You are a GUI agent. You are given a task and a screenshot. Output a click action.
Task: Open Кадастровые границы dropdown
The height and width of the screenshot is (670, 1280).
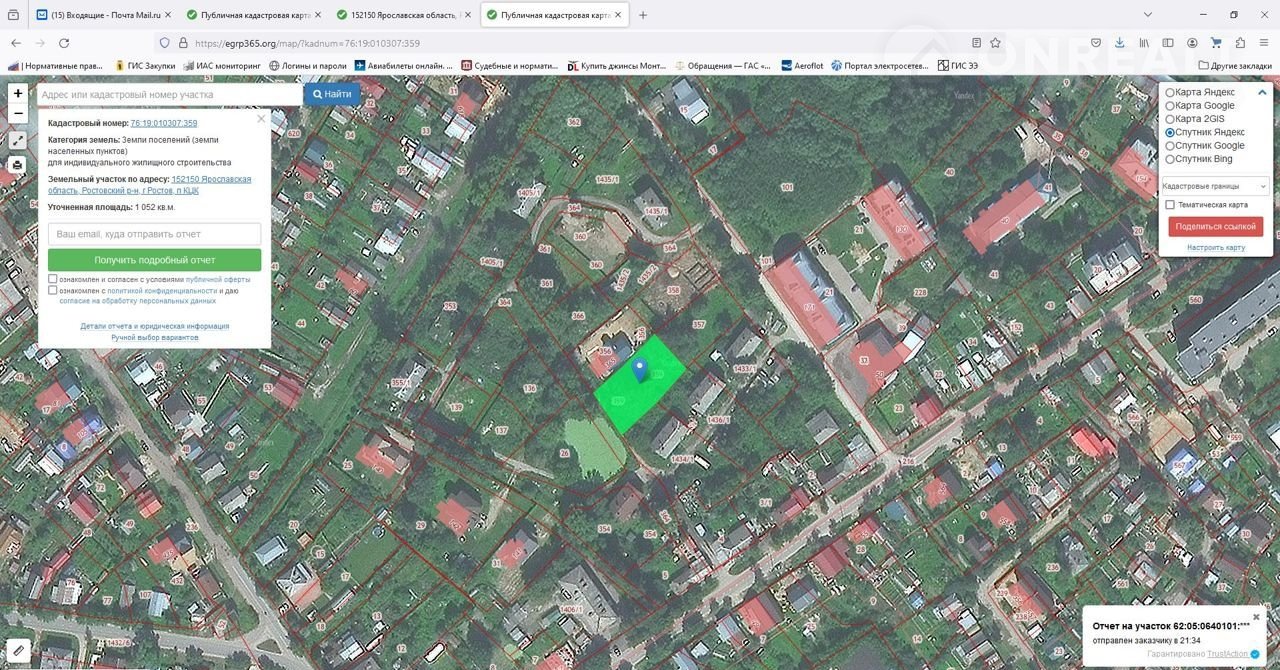click(x=1214, y=186)
